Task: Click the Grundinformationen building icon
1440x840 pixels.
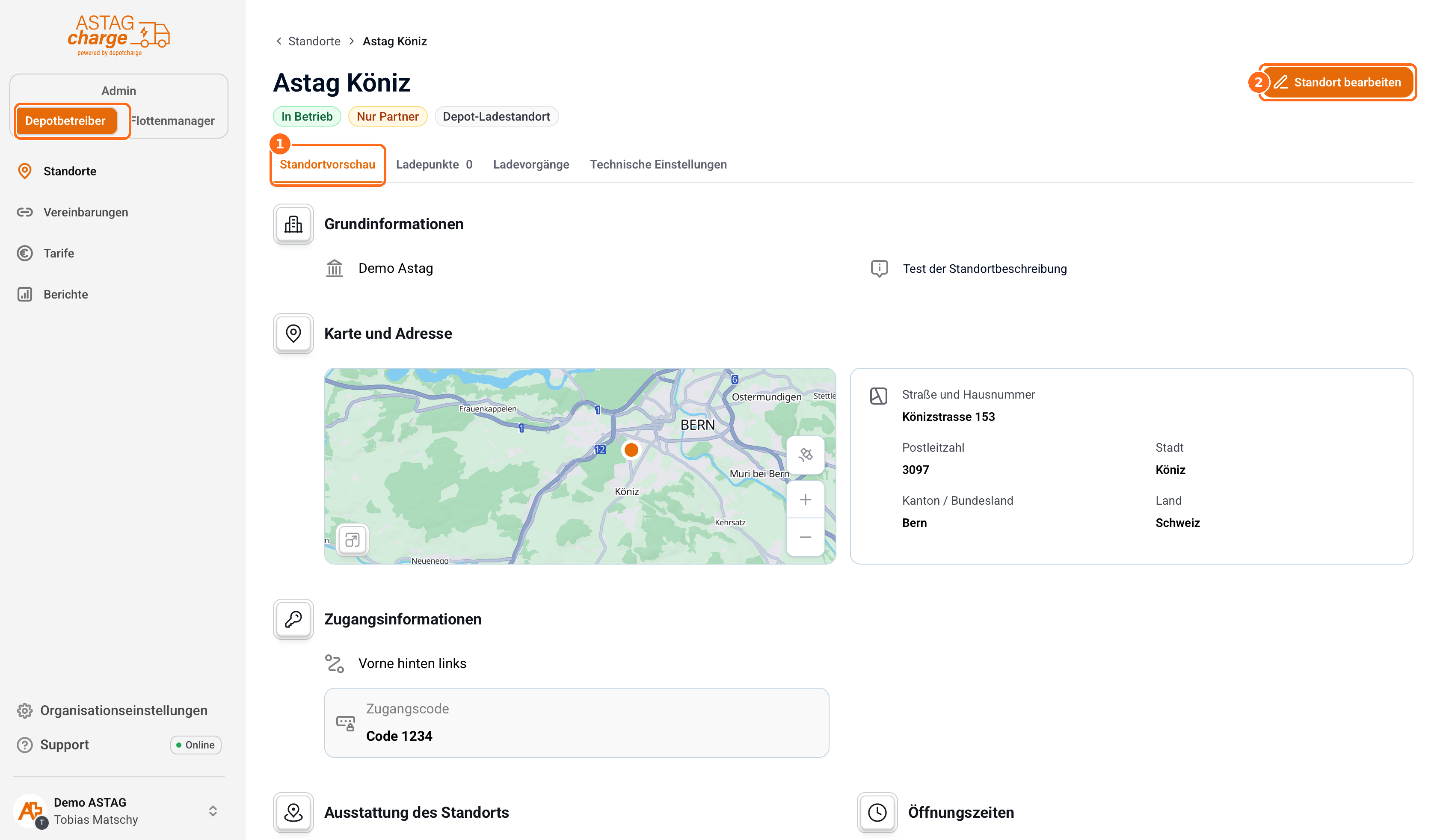Action: tap(293, 224)
